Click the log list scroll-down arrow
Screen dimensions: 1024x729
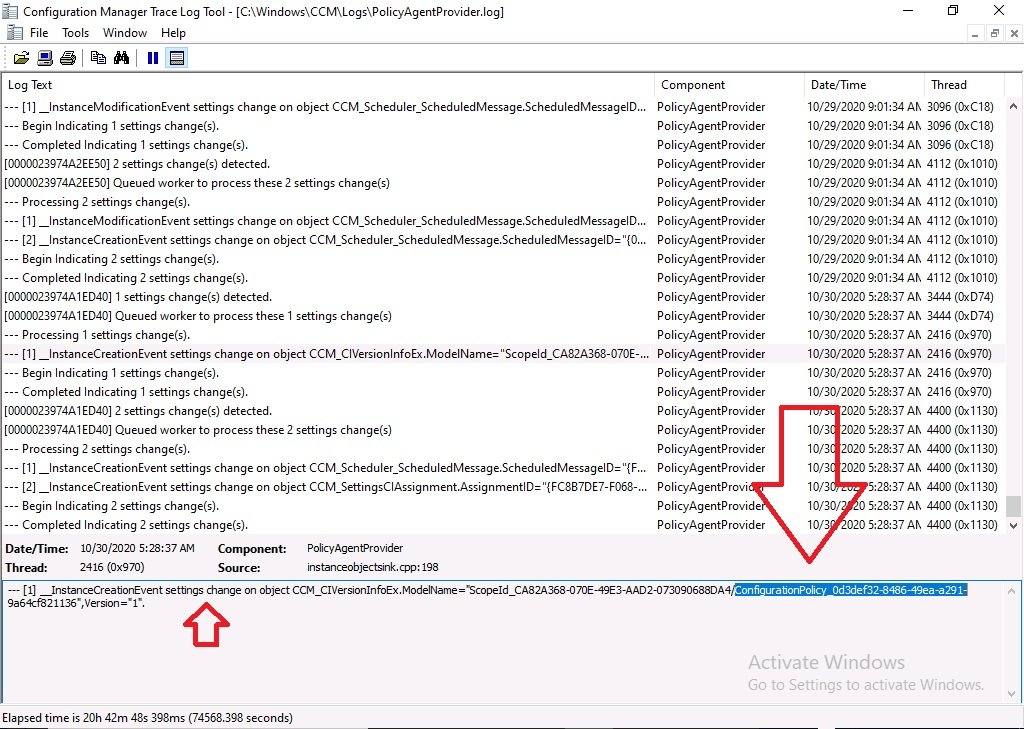[x=1013, y=525]
